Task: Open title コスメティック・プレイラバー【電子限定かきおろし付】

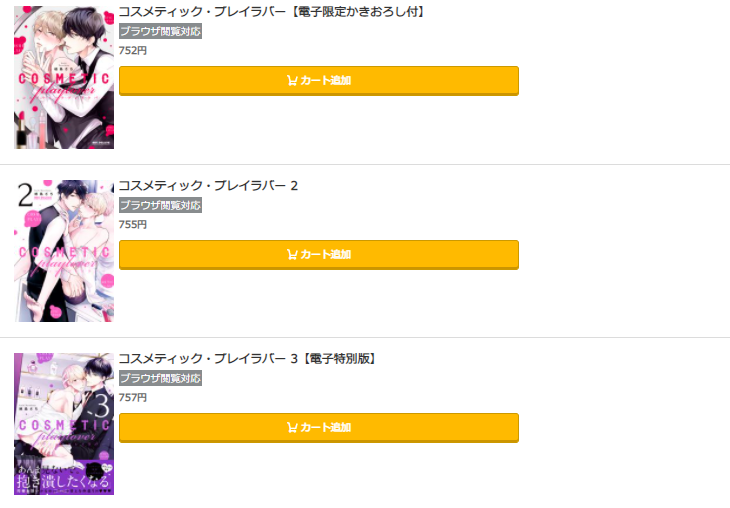Action: 272,12
